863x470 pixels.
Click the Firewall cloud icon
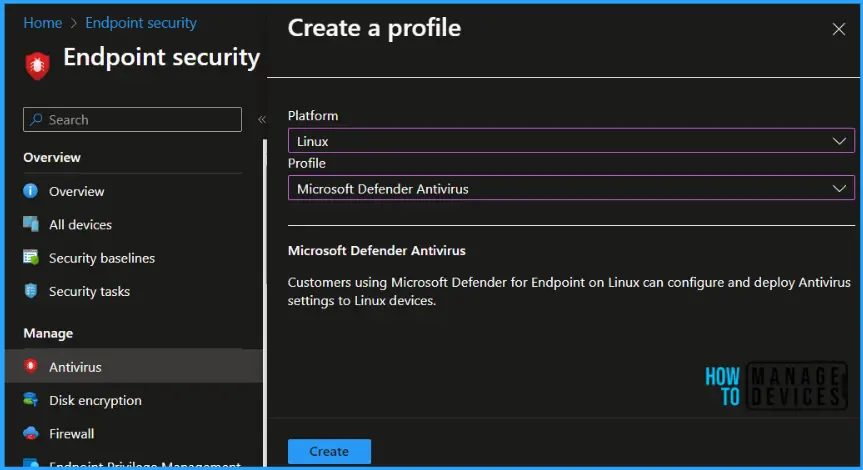(31, 433)
